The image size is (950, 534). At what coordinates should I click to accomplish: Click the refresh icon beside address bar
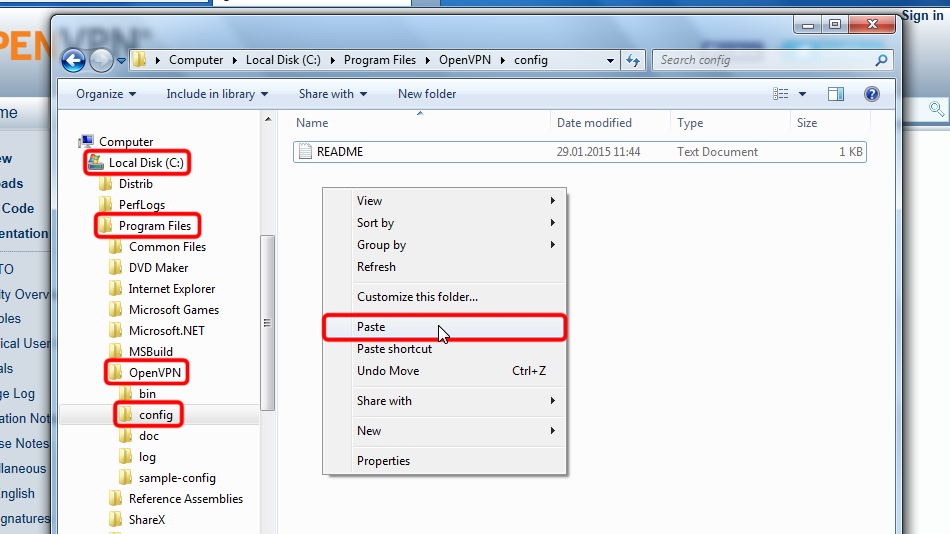pos(632,60)
